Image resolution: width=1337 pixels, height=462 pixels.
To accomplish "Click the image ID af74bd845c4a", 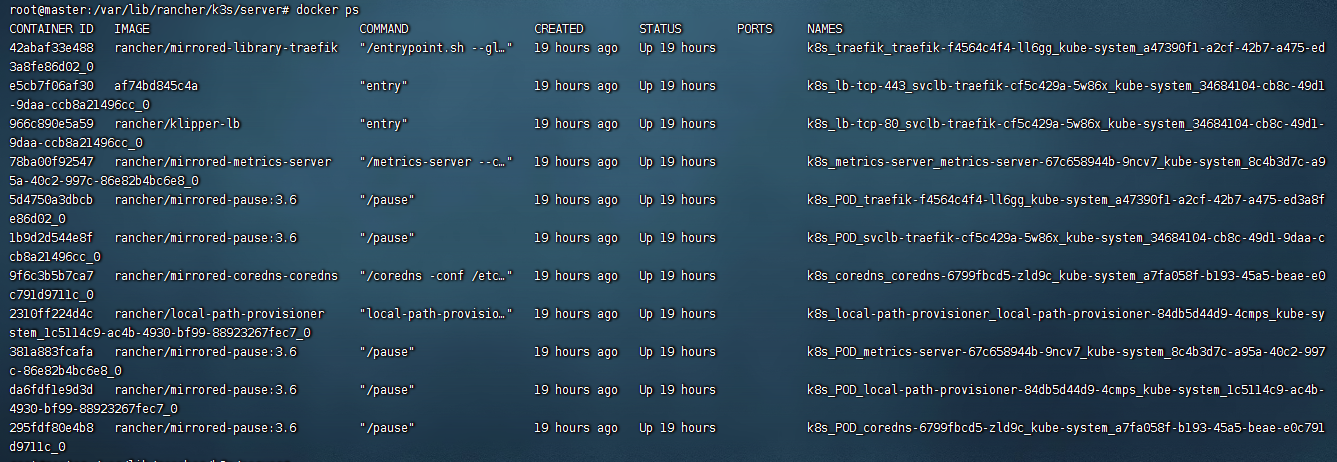I will click(156, 86).
